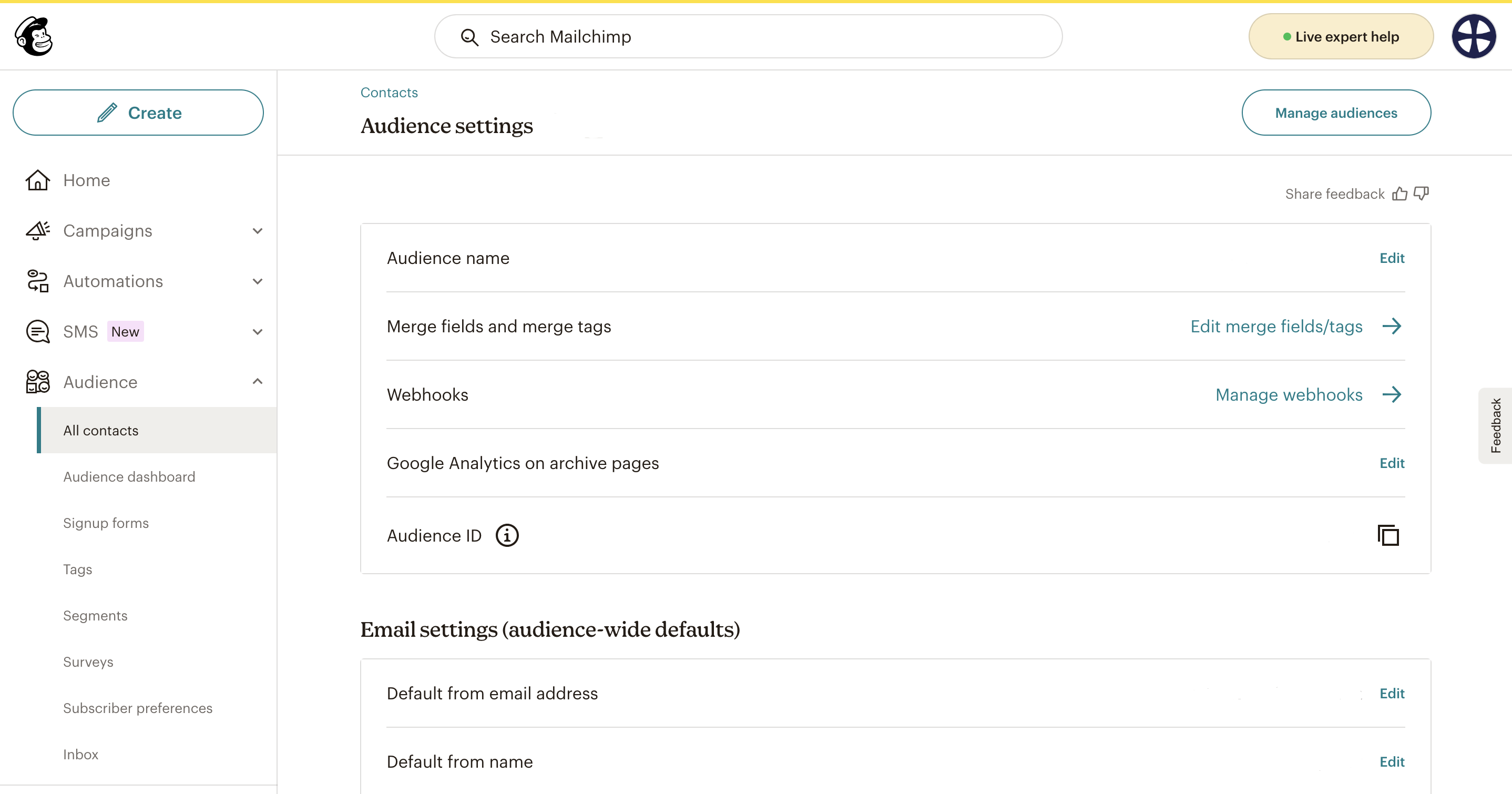Click into the Search Mailchimp field
This screenshot has width=1512, height=794.
pyautogui.click(x=748, y=37)
